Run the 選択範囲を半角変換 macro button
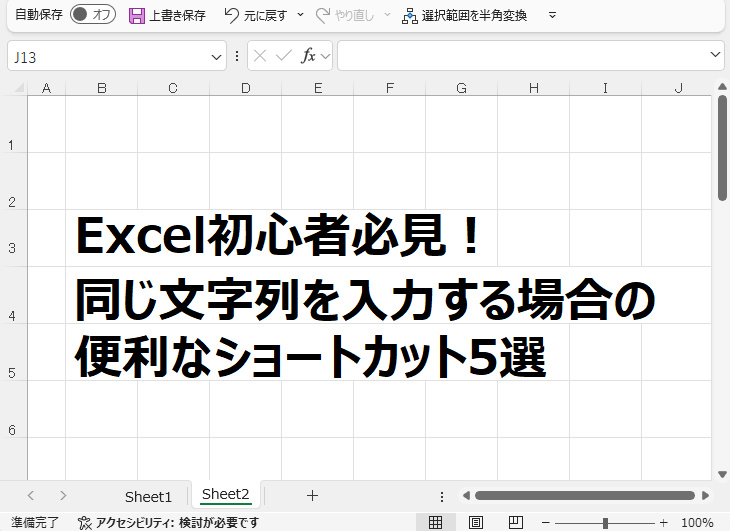Viewport: 730px width, 531px height. click(x=464, y=16)
